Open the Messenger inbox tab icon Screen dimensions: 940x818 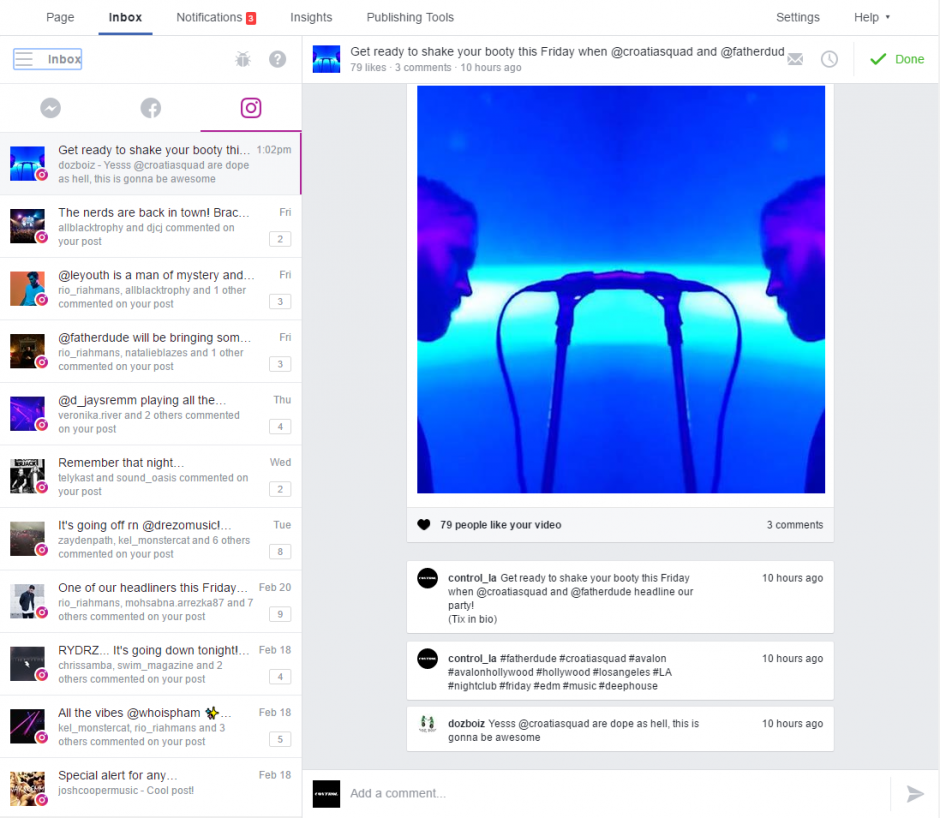(50, 108)
